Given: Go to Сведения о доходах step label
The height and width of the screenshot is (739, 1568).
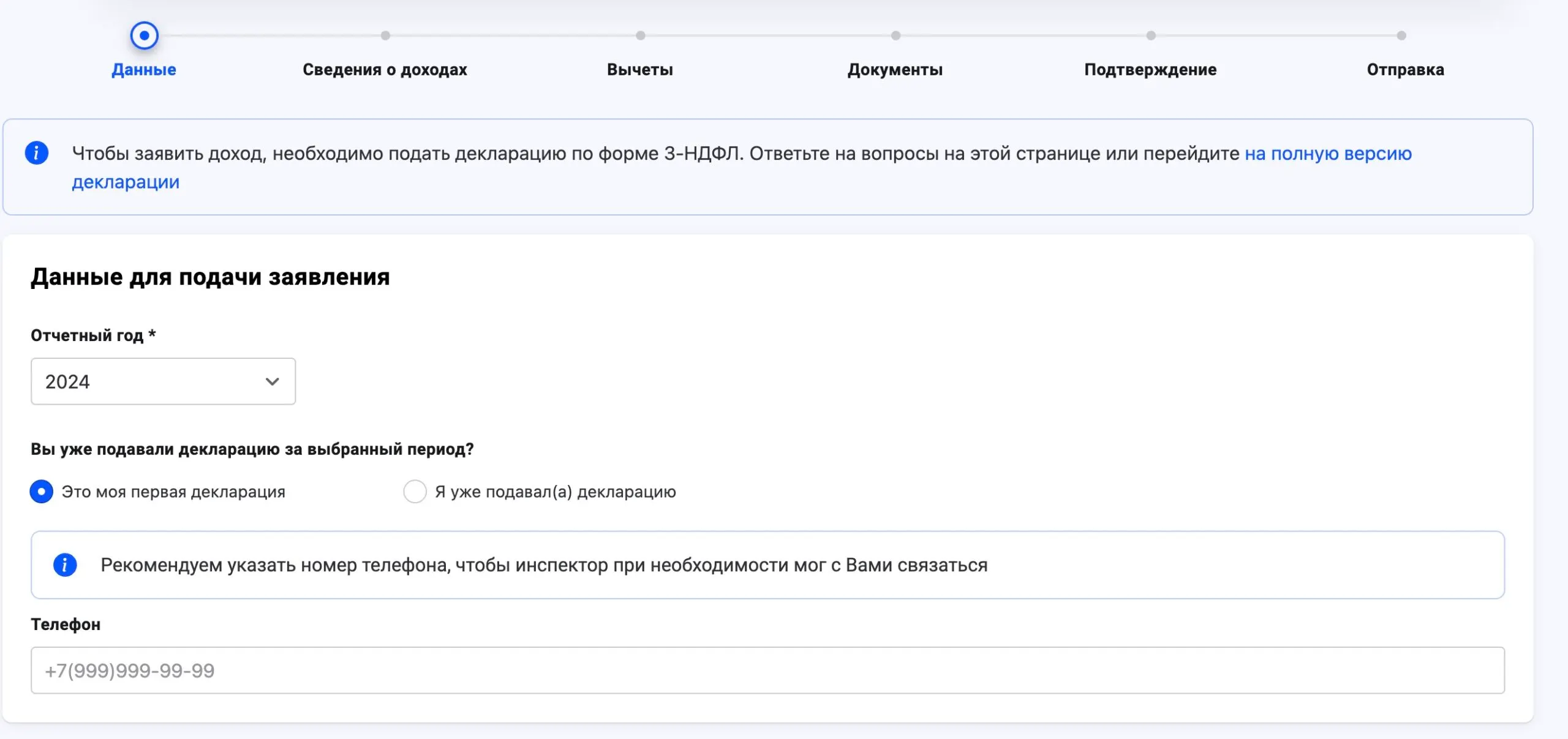Looking at the screenshot, I should pyautogui.click(x=385, y=70).
